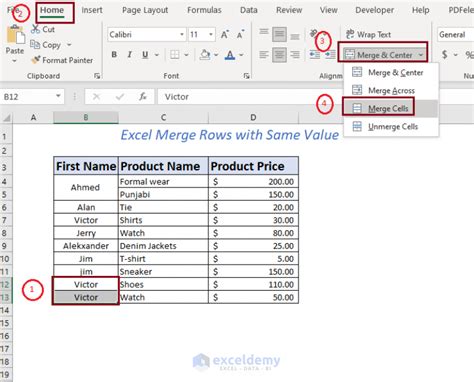Open the Fill Color dropdown arrow
Viewport: 474px width, 382px height.
216,55
